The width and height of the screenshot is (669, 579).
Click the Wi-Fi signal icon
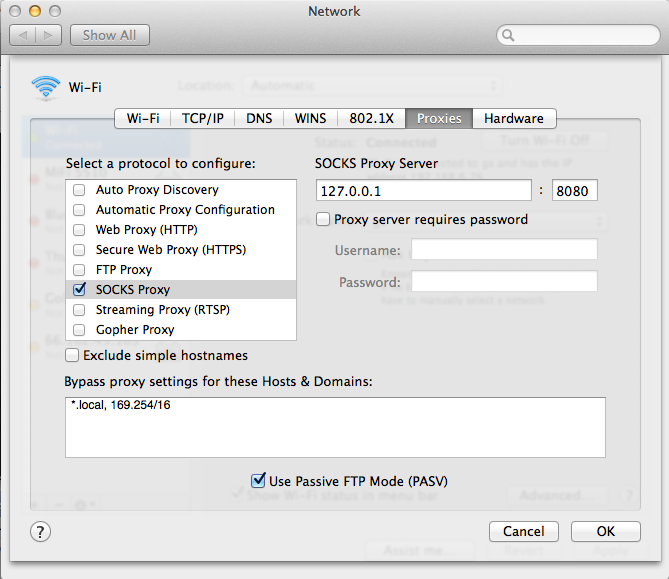pyautogui.click(x=45, y=87)
